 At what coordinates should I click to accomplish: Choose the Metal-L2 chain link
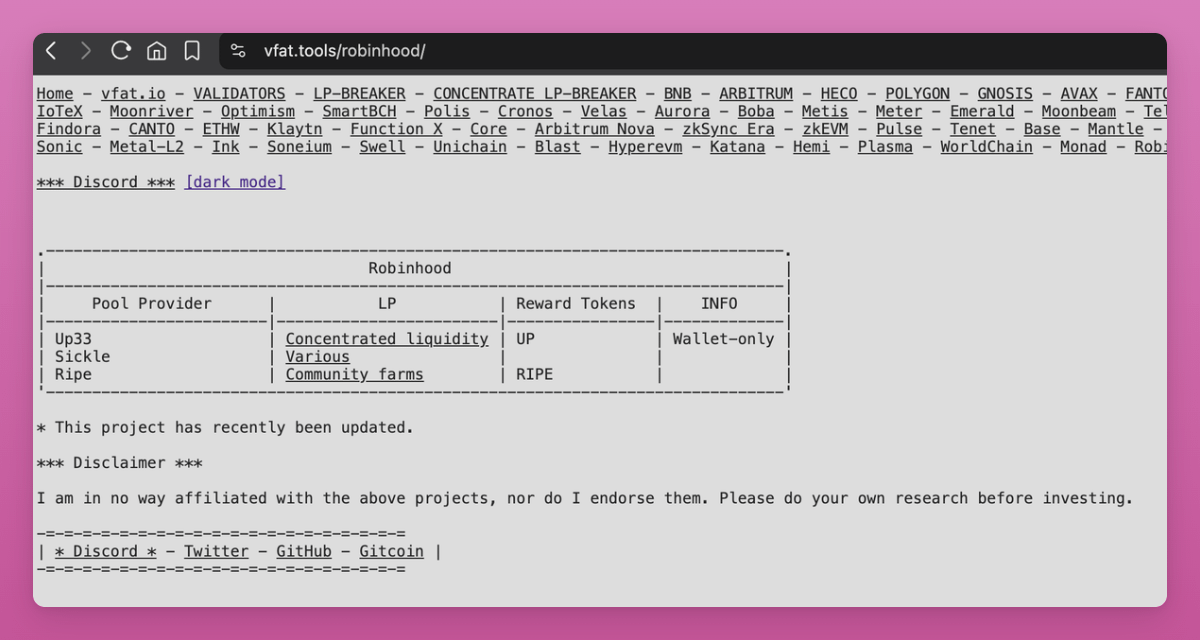coord(147,147)
